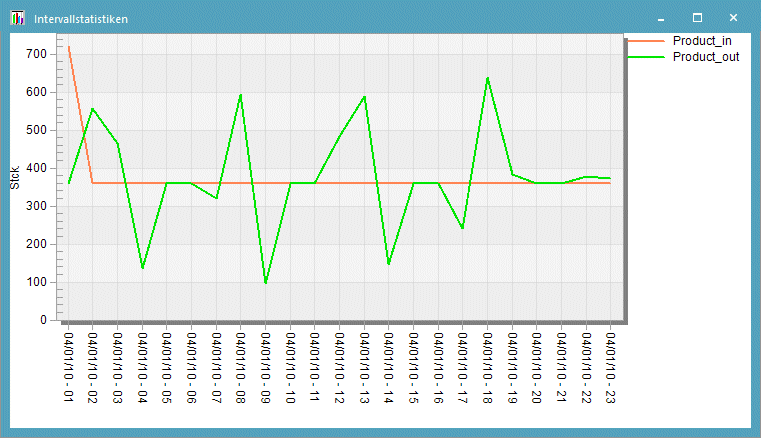Click the Product_out minimum at interval 09
The width and height of the screenshot is (761, 438).
265,283
